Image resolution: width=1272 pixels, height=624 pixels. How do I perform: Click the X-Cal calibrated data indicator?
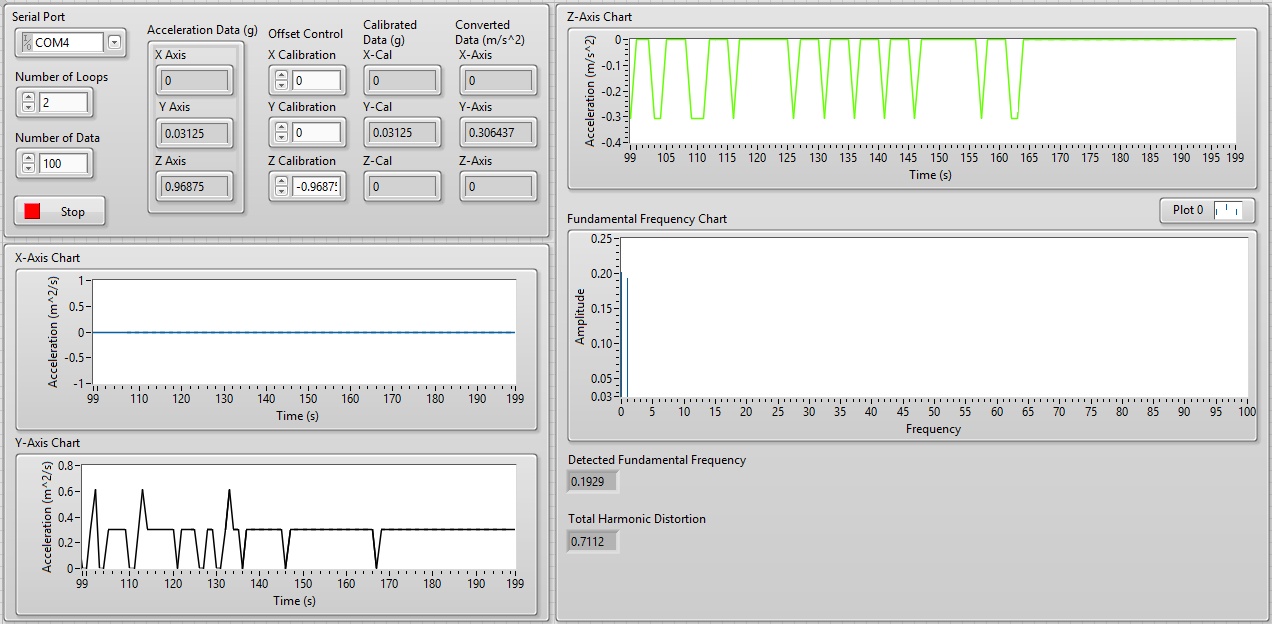pos(402,80)
